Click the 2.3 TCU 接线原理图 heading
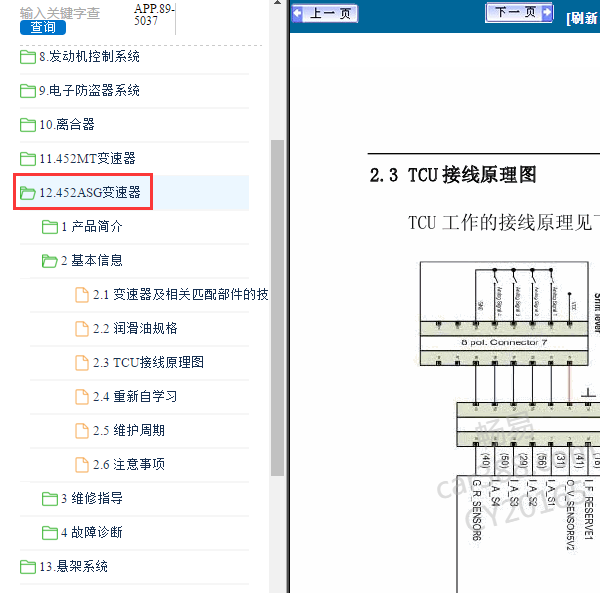Screen dimensions: 600x593 453,175
